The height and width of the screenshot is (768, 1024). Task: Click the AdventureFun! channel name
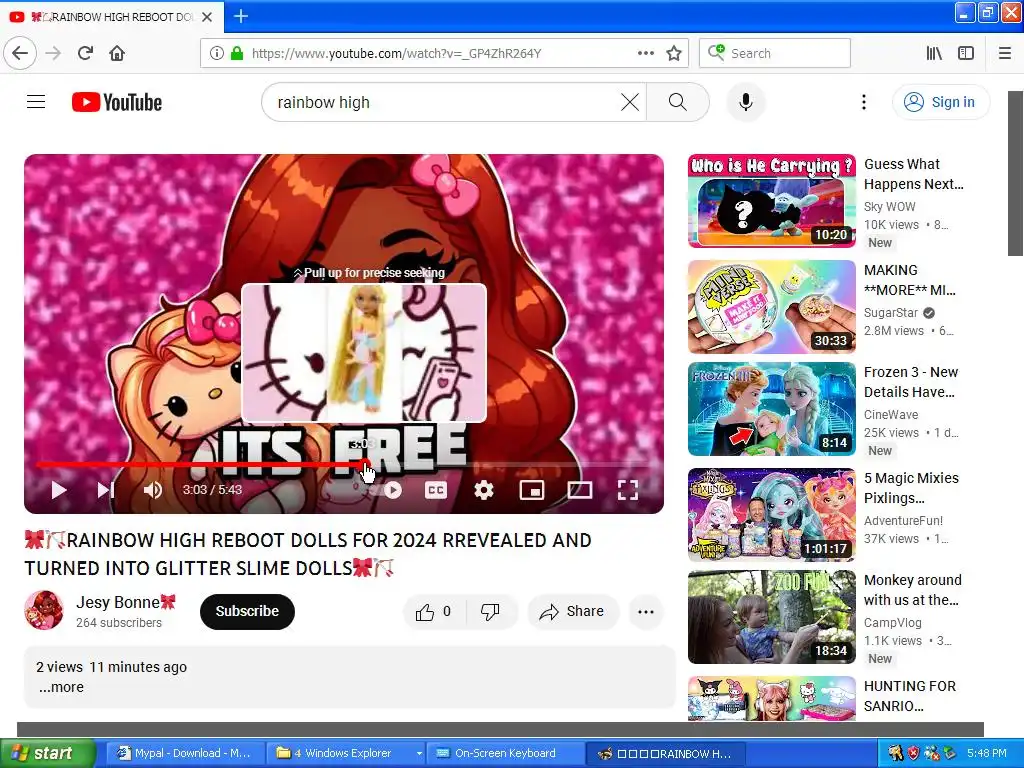(903, 520)
